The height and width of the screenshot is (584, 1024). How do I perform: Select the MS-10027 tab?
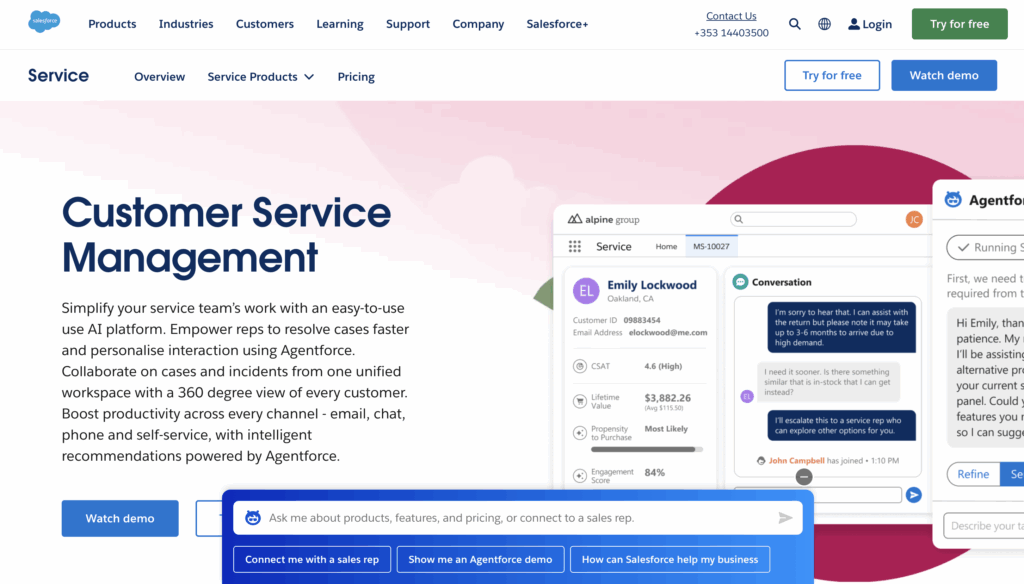711,246
